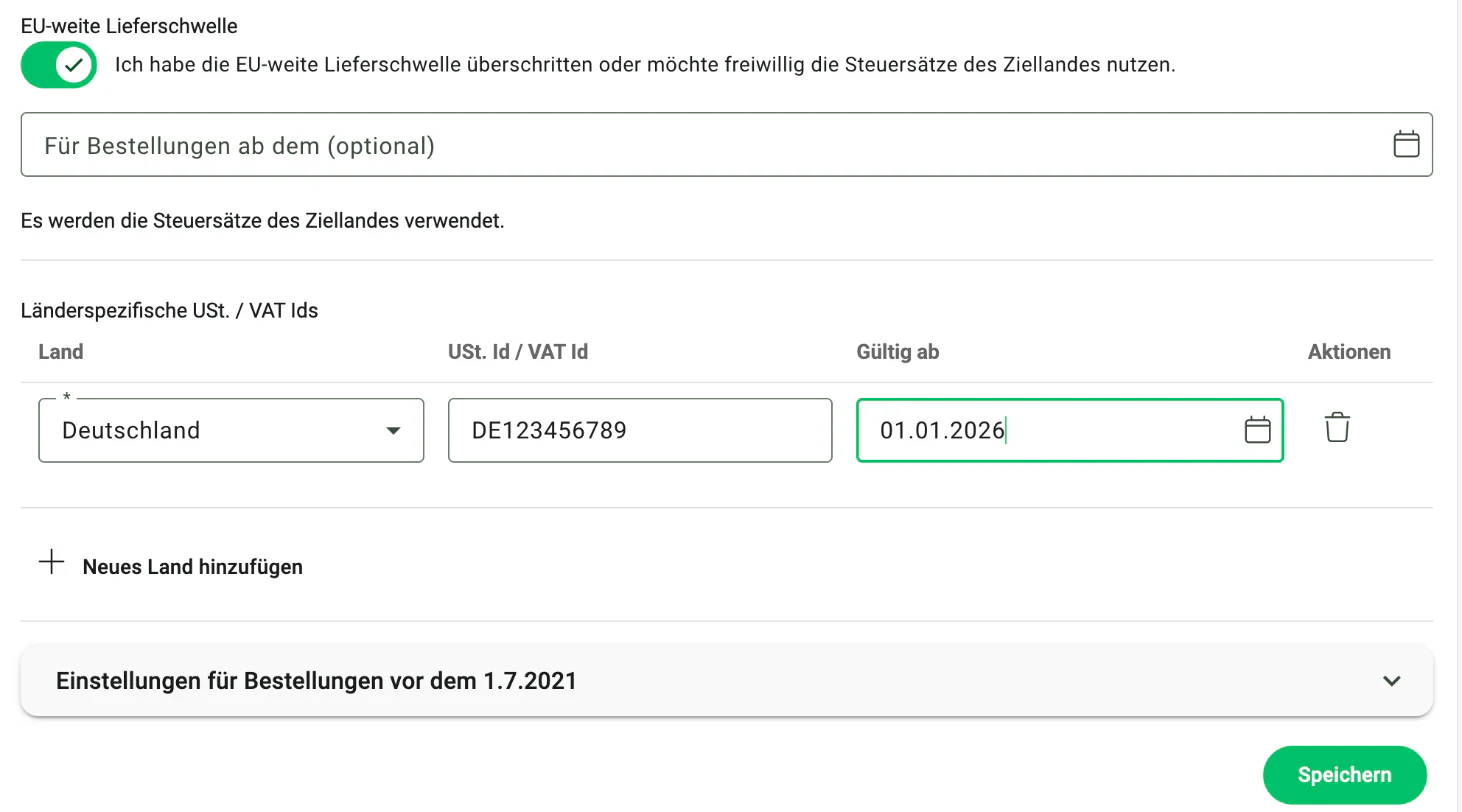Image resolution: width=1462 pixels, height=812 pixels.
Task: Click the toggle description starting 'Ich habe die'
Action: coord(645,66)
